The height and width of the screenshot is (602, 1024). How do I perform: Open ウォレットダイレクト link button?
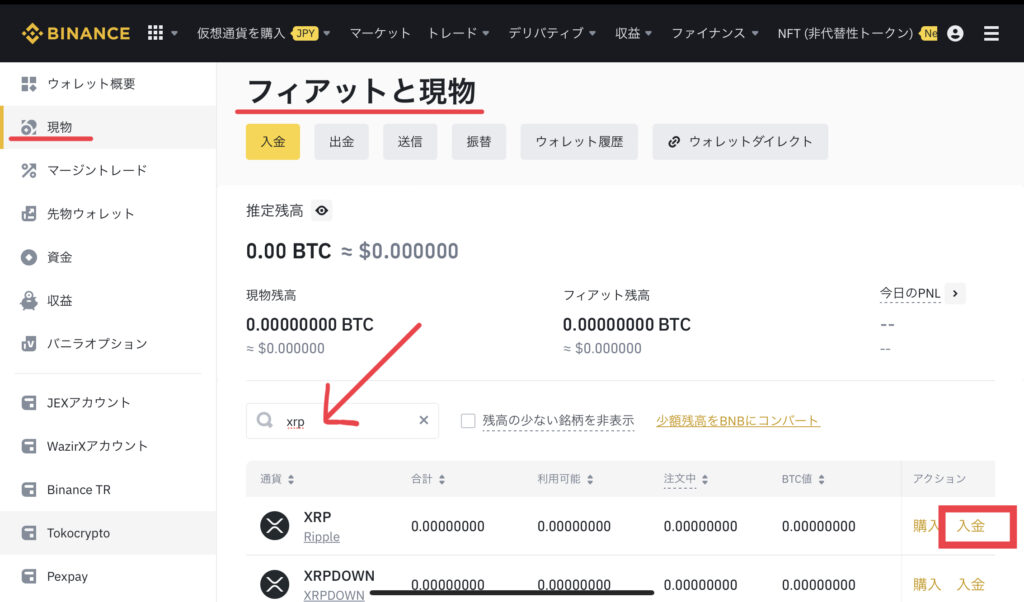tap(741, 142)
